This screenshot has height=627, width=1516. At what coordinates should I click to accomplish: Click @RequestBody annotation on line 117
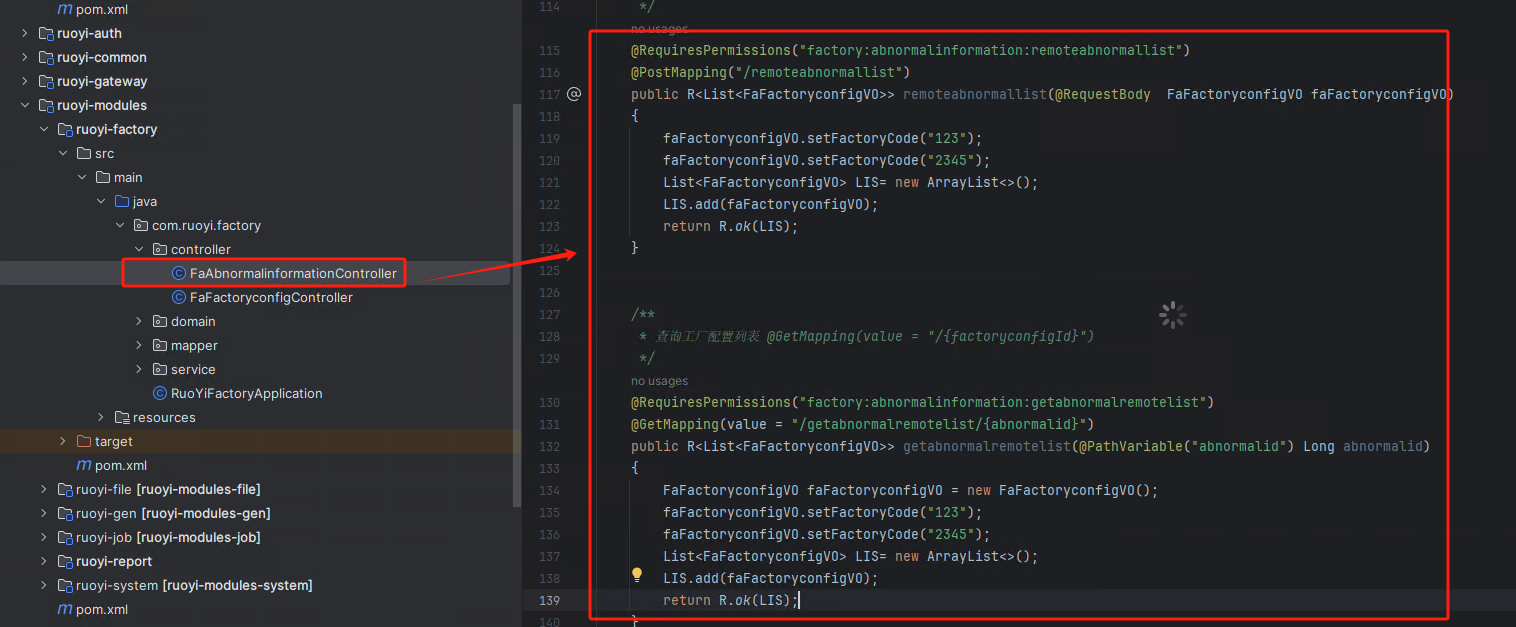click(x=1102, y=94)
